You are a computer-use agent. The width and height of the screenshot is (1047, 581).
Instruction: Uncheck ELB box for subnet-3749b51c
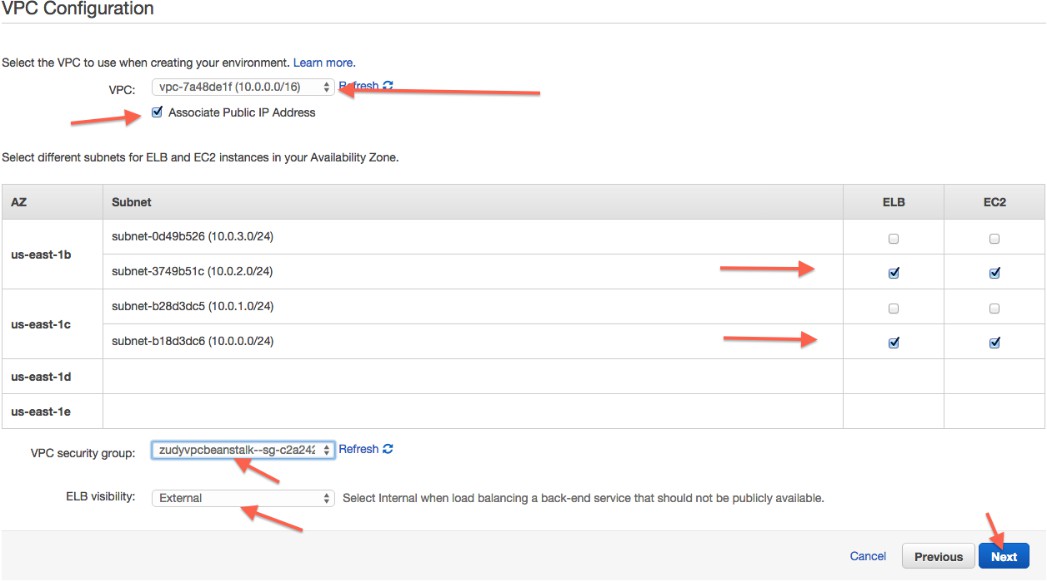coord(894,273)
